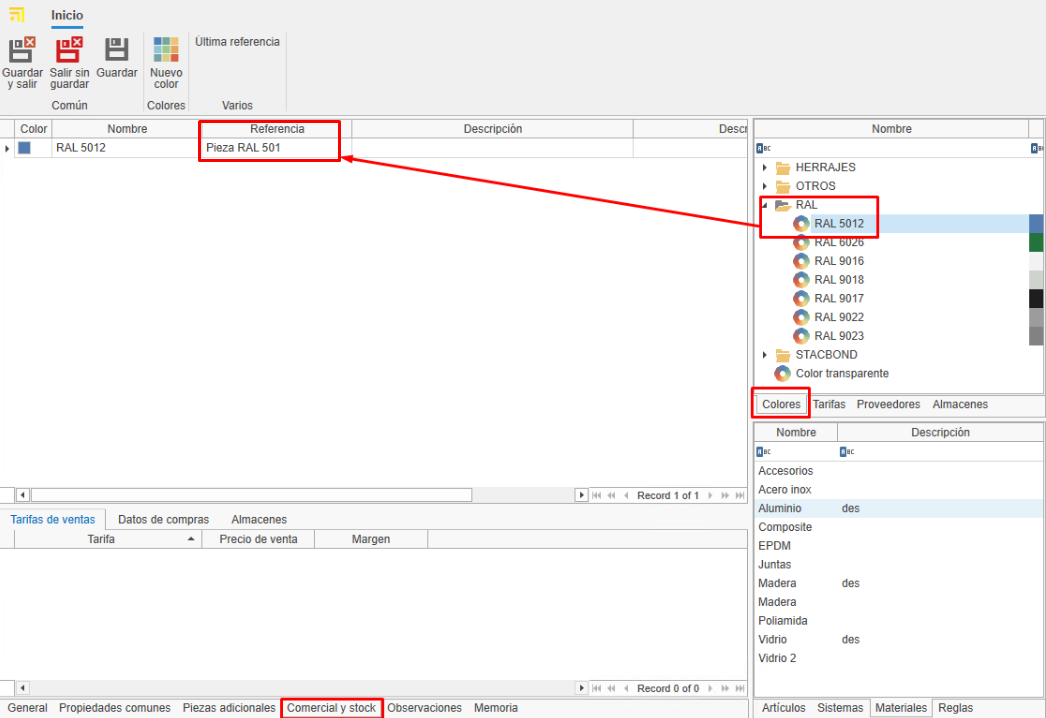1046x718 pixels.
Task: Expand the RAL 5012 grid row indicator
Action: tap(7, 148)
